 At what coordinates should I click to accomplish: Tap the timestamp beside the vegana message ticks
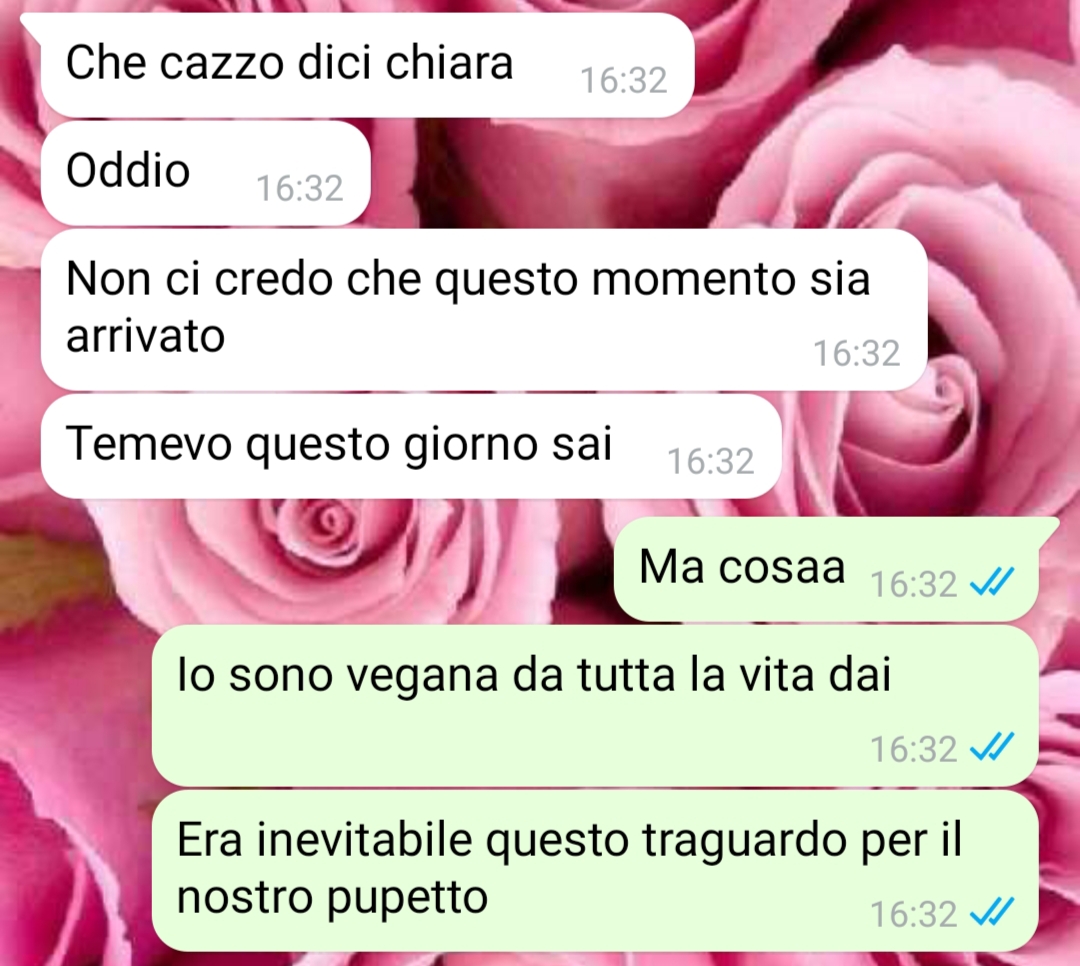913,750
